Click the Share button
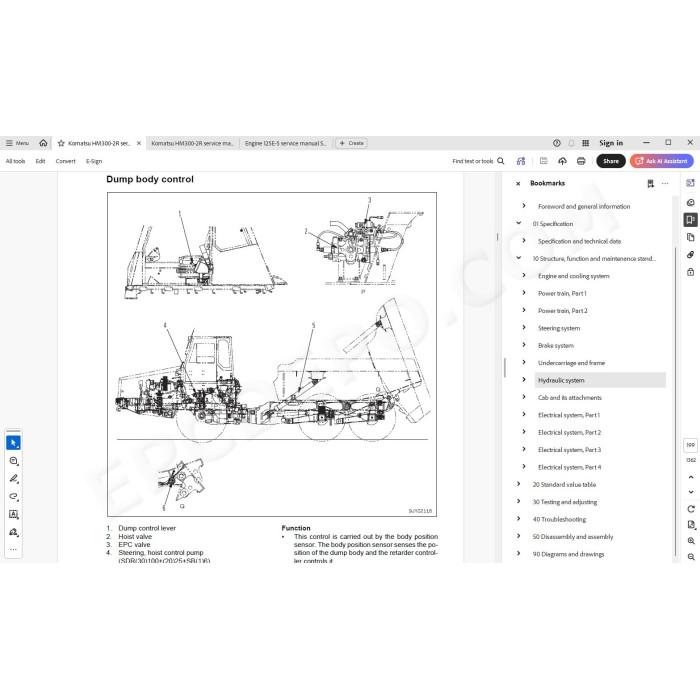The height and width of the screenshot is (700, 700). (x=611, y=161)
